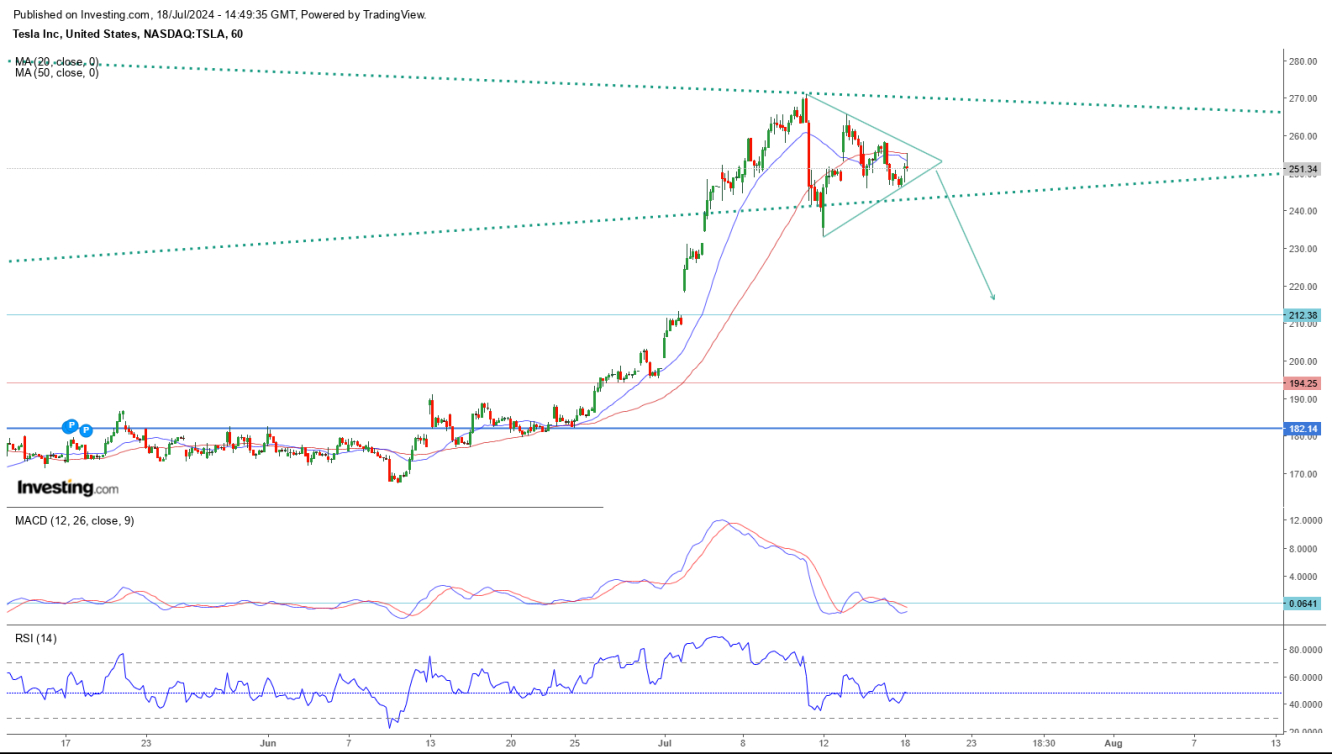Click the 12.0000 MACD axis label
Viewport: 1332px width, 754px height.
(1306, 520)
